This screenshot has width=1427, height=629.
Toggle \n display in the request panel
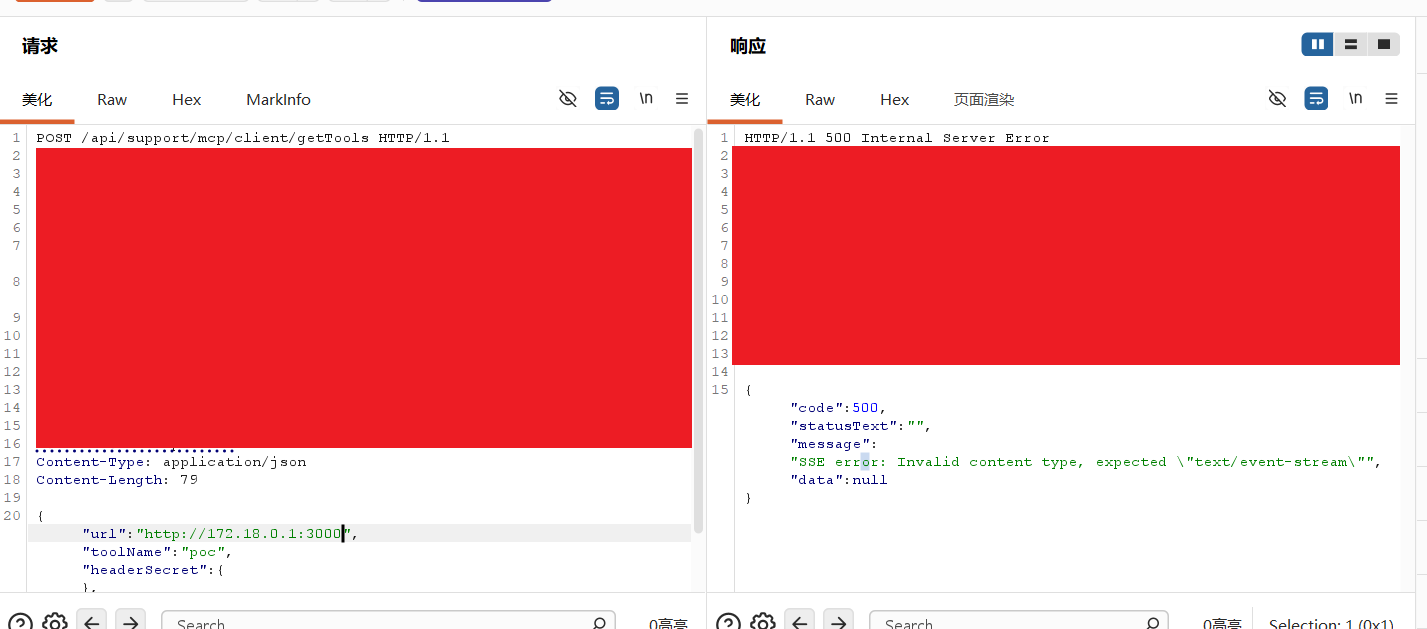[x=646, y=98]
